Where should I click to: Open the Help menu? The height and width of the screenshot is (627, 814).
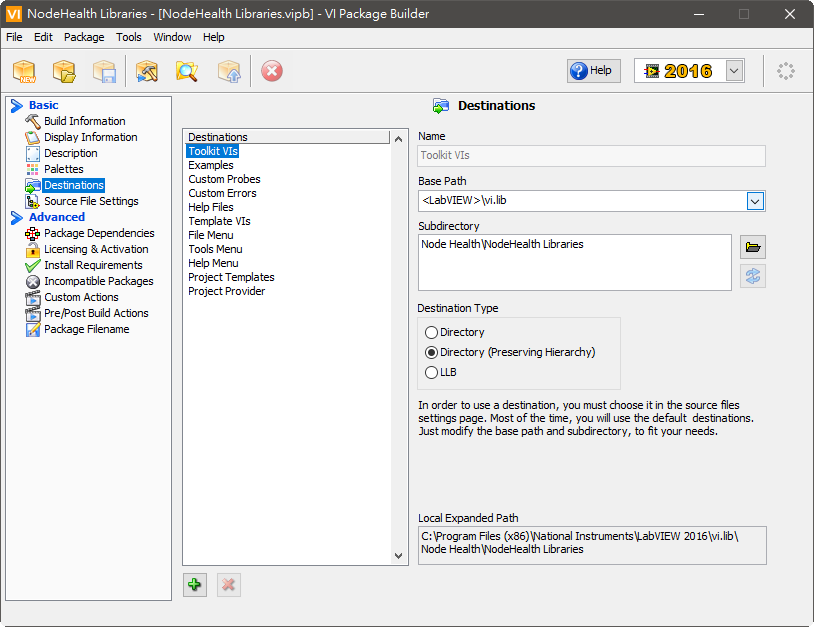213,37
